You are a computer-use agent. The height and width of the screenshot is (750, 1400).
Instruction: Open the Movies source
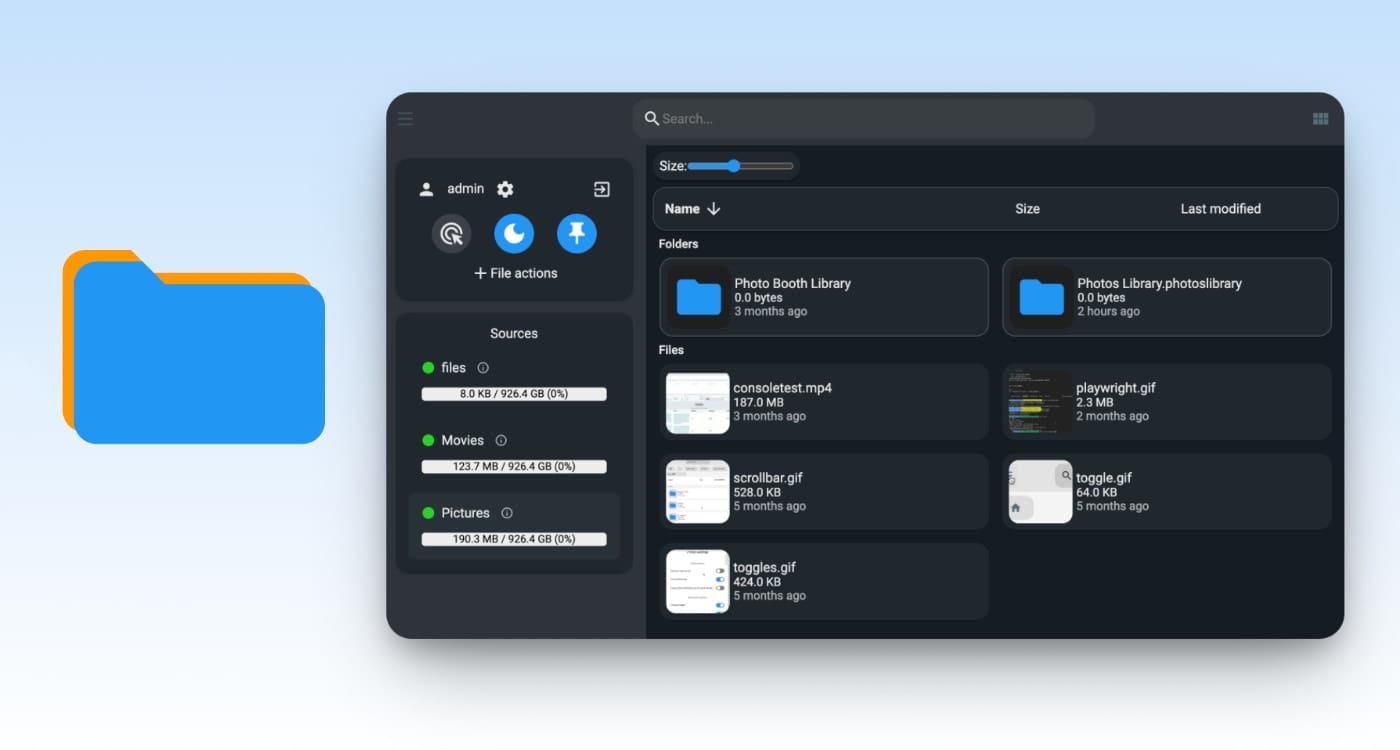[x=463, y=440]
